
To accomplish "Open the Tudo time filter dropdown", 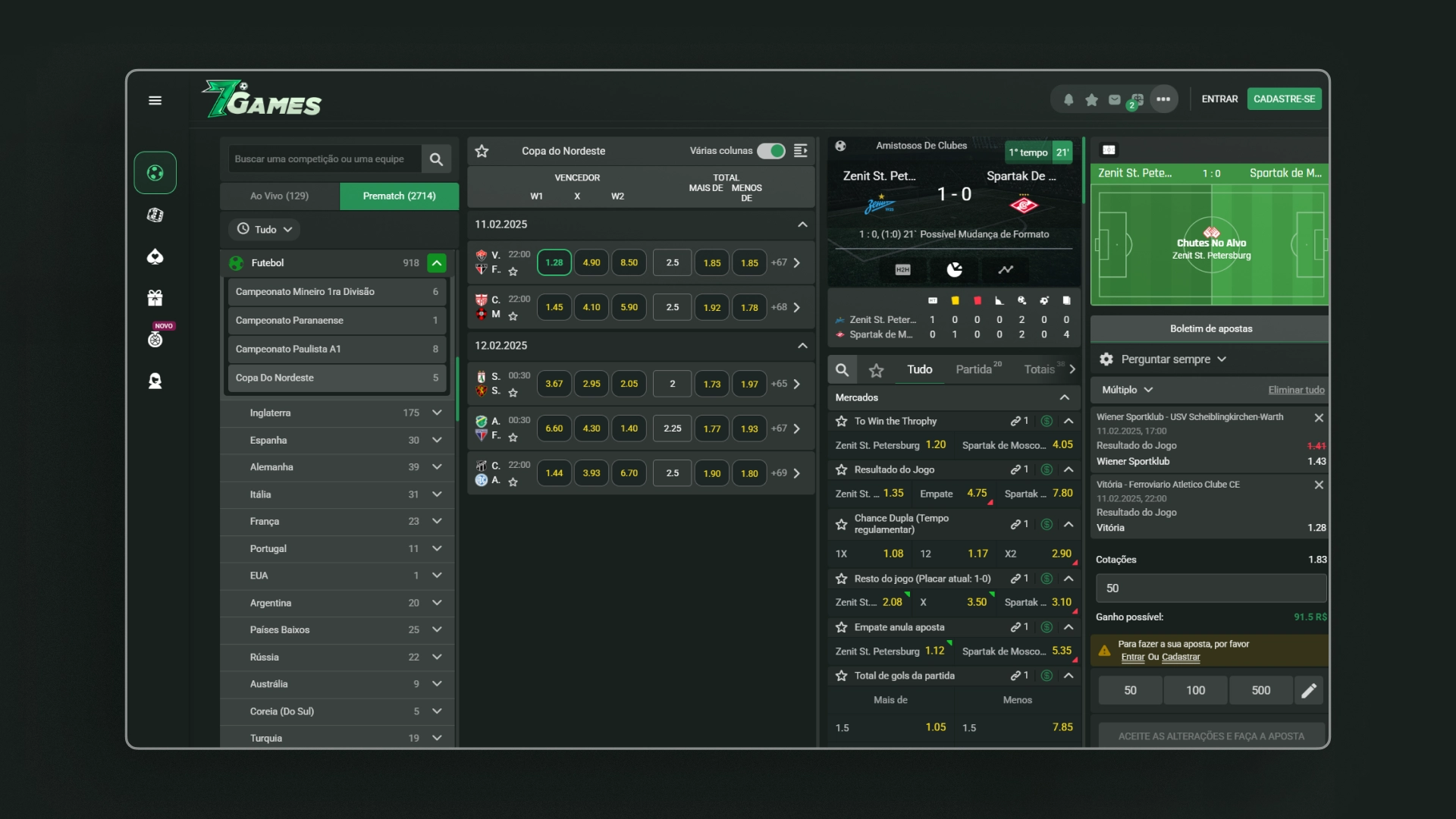I will (264, 229).
